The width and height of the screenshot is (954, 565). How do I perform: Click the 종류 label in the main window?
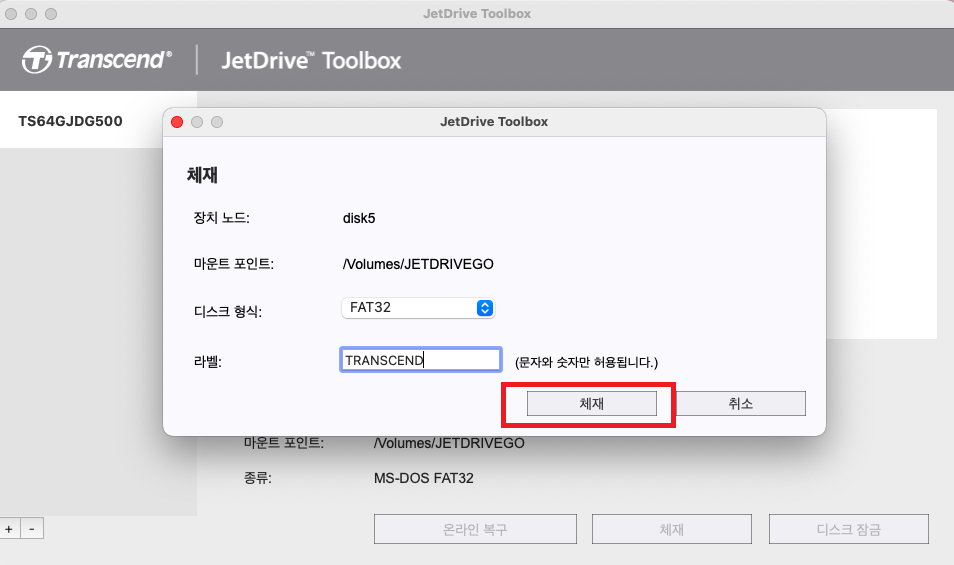257,478
